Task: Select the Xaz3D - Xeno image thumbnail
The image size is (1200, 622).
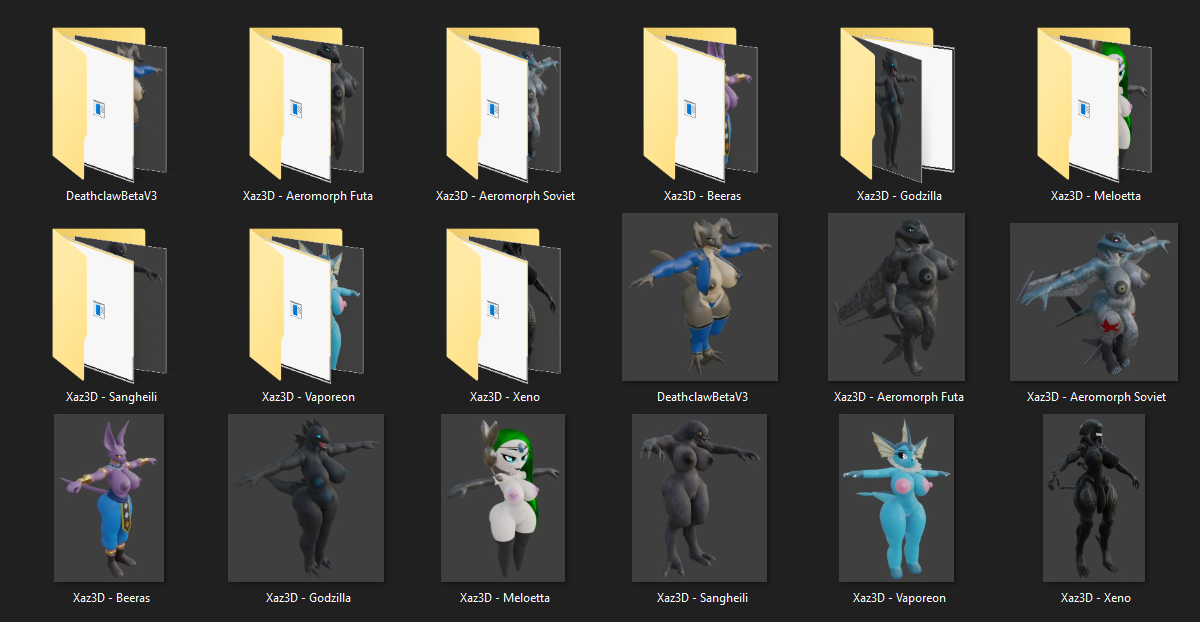Action: click(1094, 498)
